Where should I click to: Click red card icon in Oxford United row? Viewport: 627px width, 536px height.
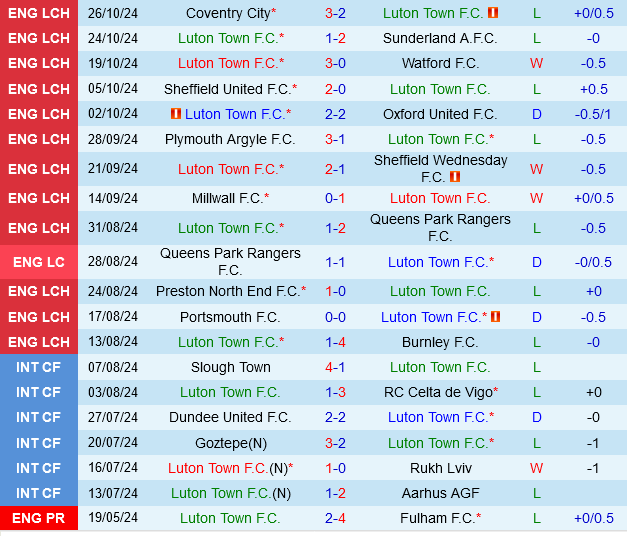[x=176, y=114]
